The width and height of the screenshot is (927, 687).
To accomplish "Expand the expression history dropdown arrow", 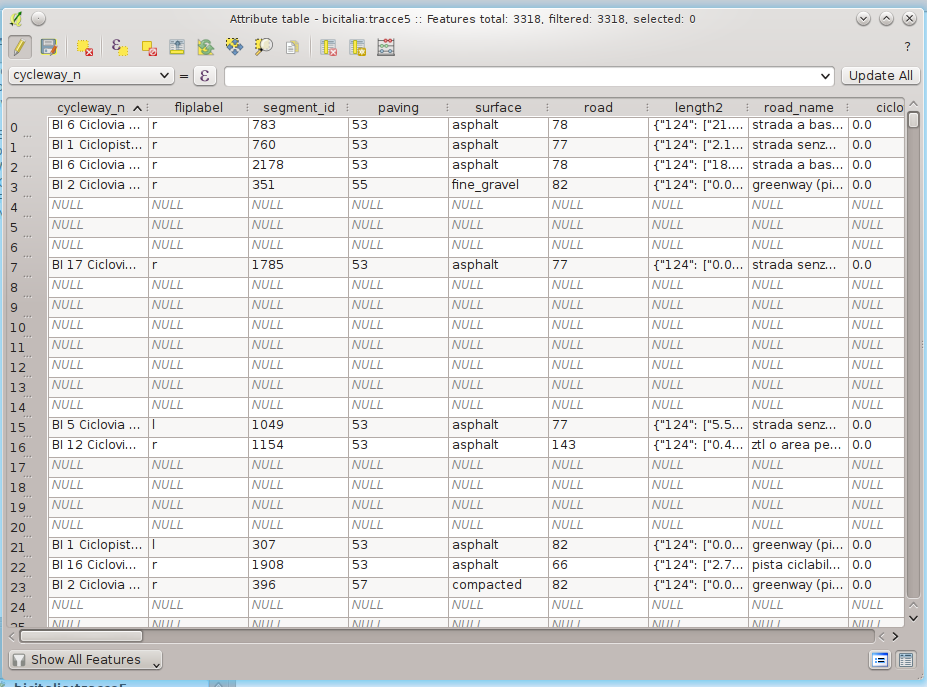I will (x=825, y=76).
